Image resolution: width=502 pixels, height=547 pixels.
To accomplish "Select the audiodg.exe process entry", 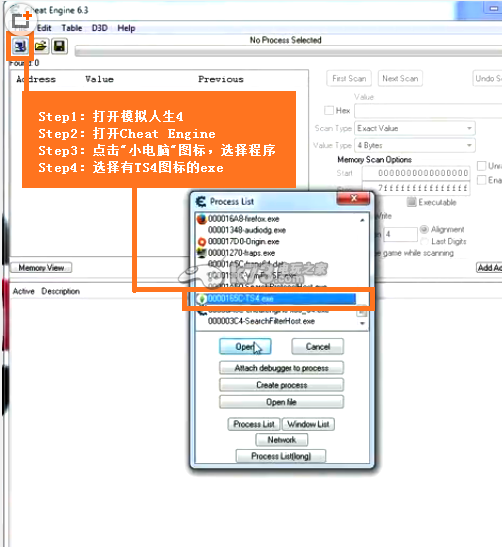I will coord(247,230).
